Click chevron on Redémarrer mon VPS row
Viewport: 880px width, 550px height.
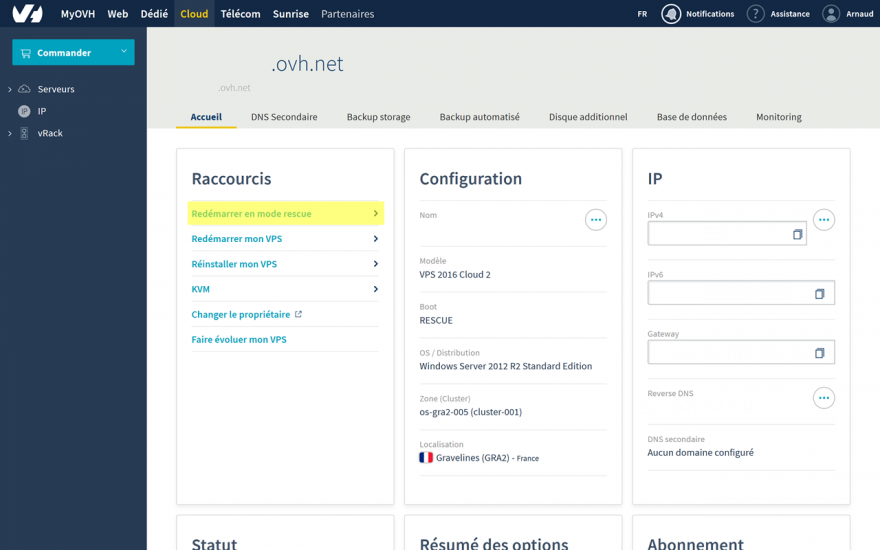(x=375, y=239)
